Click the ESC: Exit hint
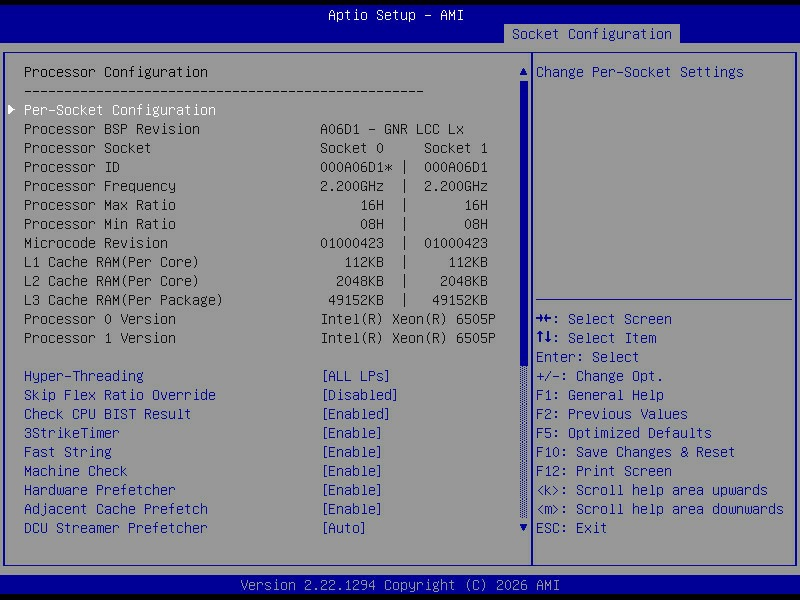800x600 pixels. (x=571, y=528)
